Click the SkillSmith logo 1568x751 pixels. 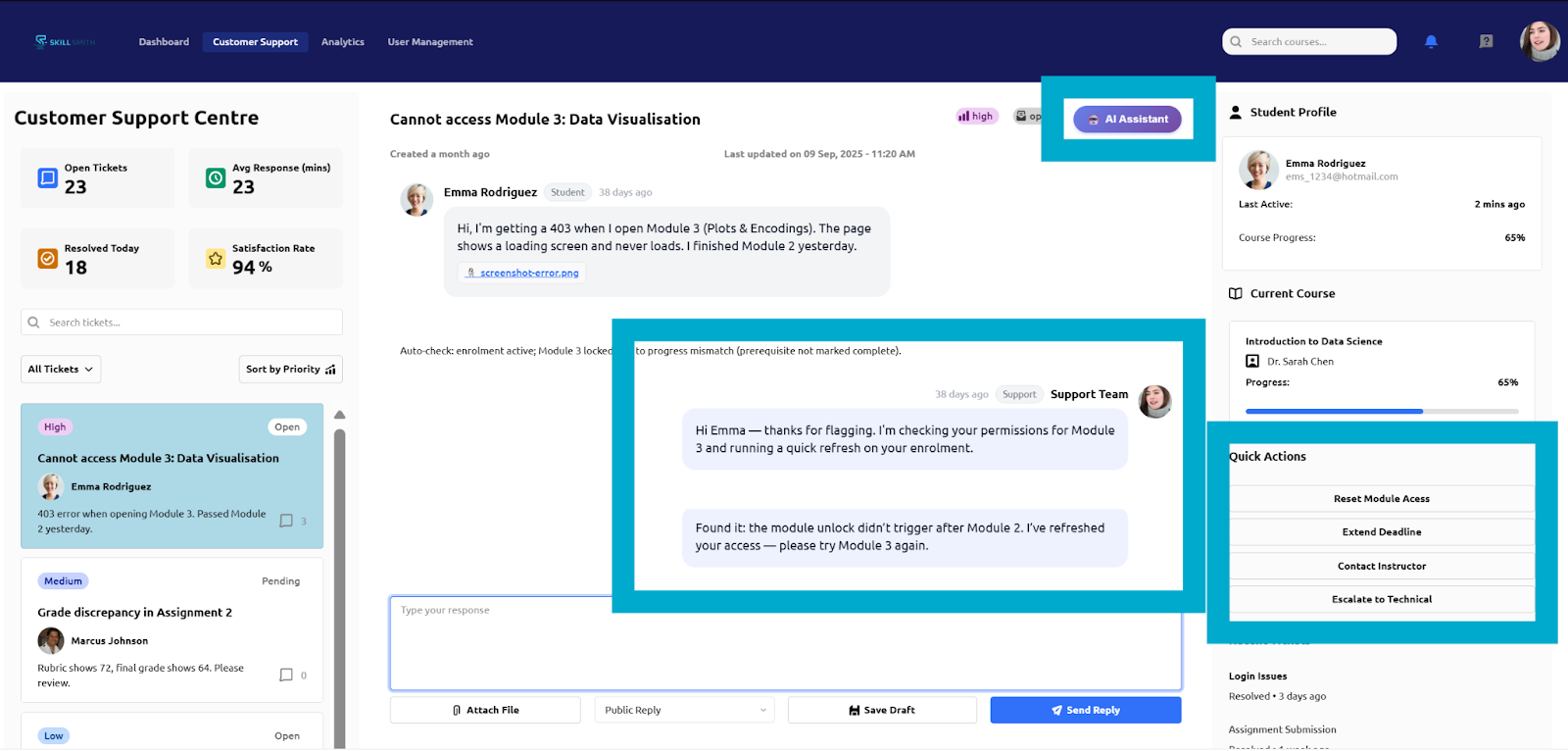[x=65, y=42]
